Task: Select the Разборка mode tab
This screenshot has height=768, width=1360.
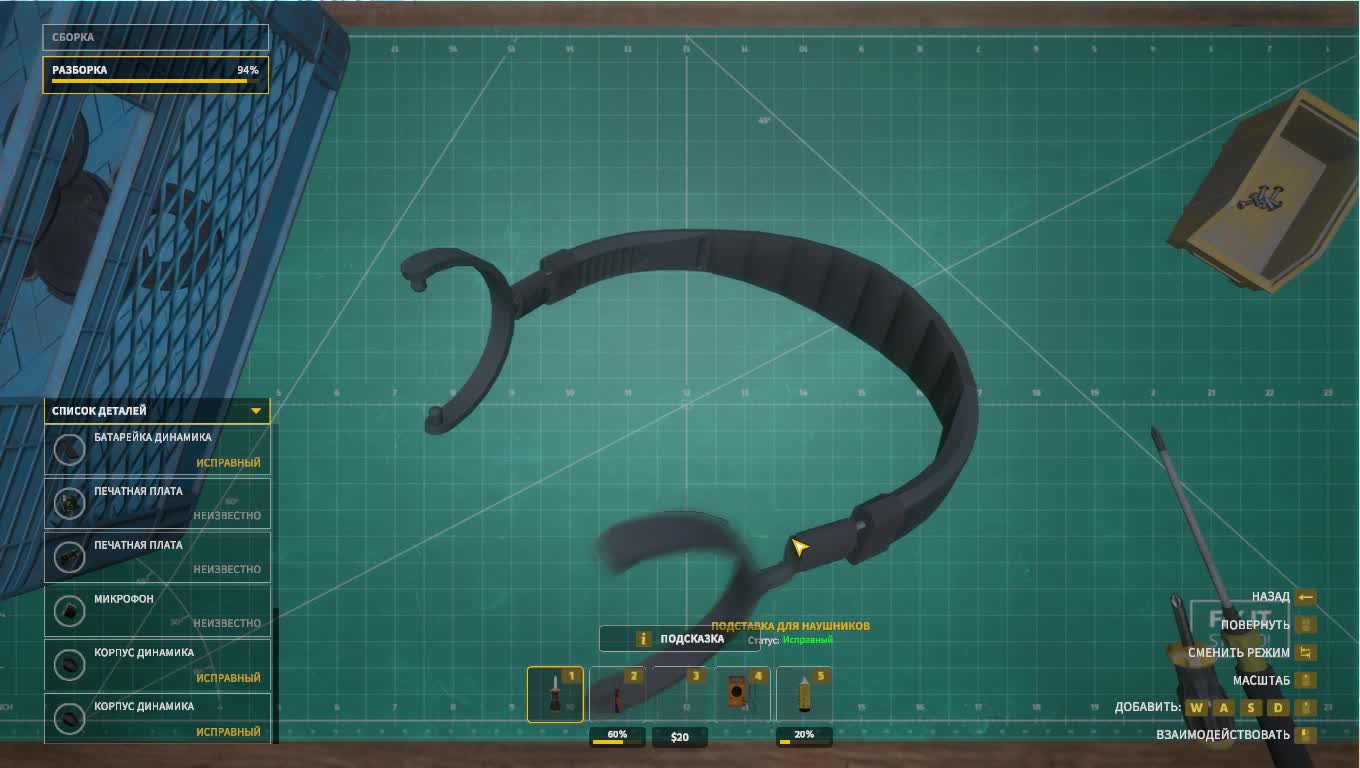Action: click(x=156, y=74)
